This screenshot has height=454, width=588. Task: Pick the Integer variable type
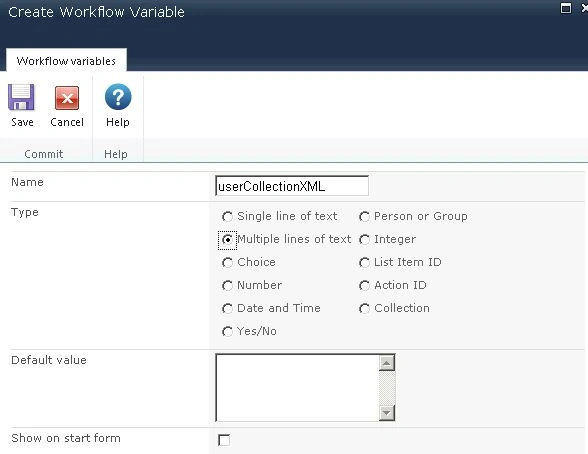pos(364,240)
